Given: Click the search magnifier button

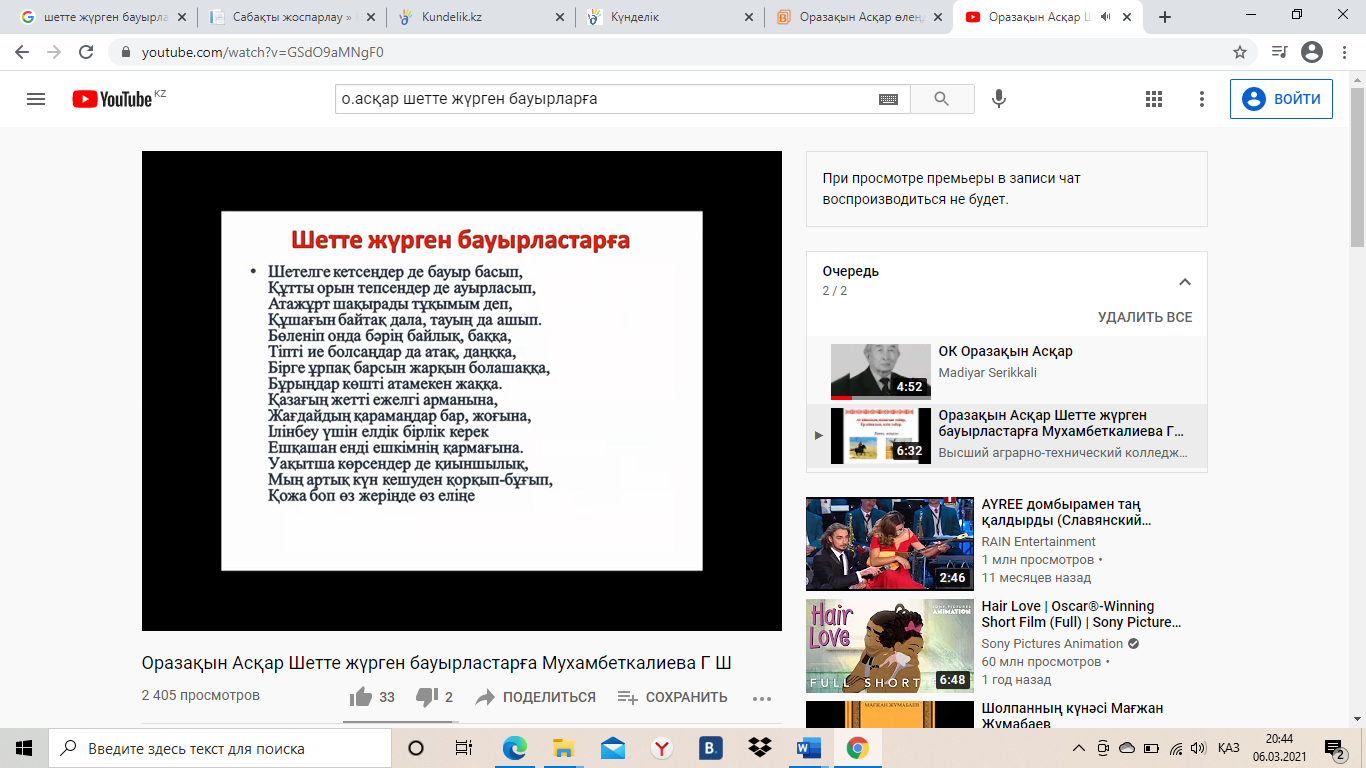Looking at the screenshot, I should 941,99.
